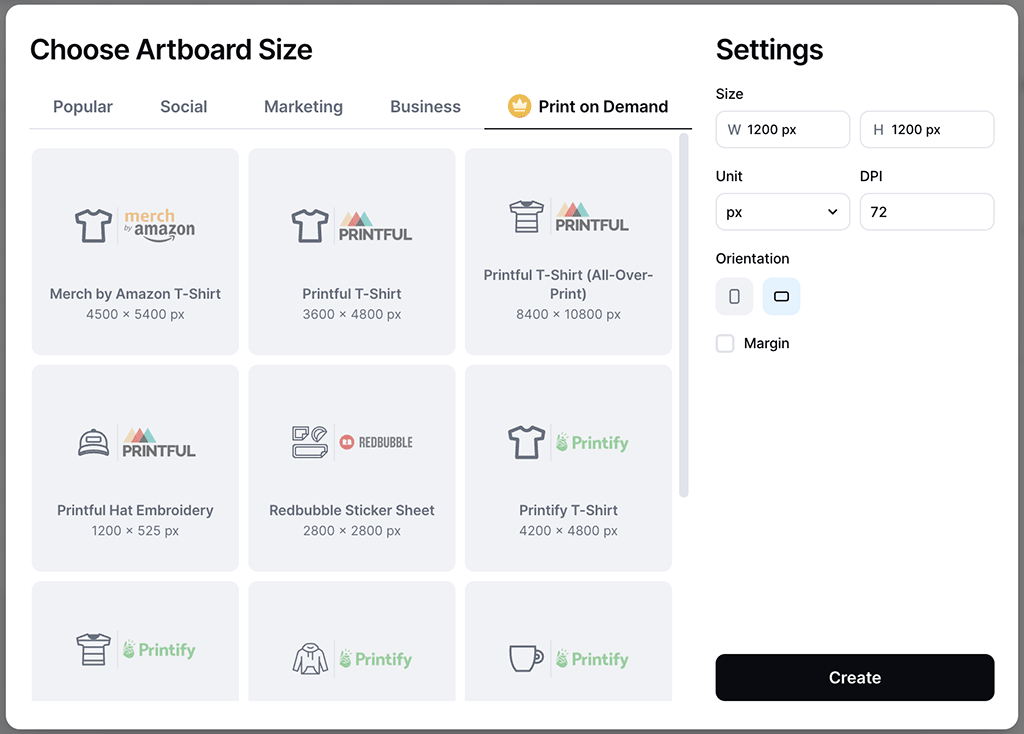Viewport: 1024px width, 734px height.
Task: Switch to portrait orientation
Action: point(734,297)
